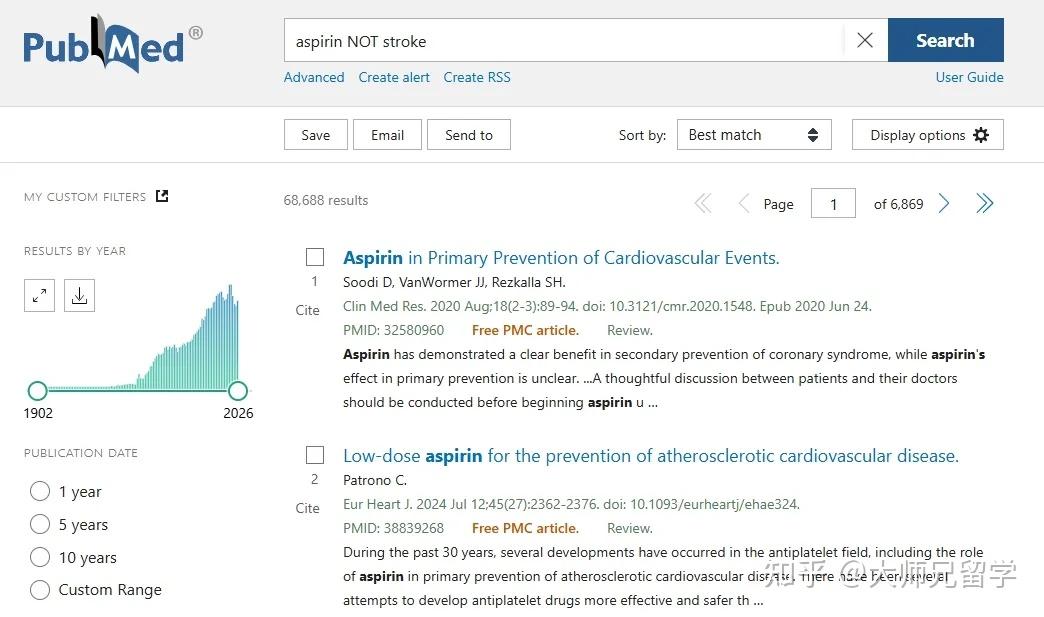Cite the first search result
1044x617 pixels.
(307, 310)
